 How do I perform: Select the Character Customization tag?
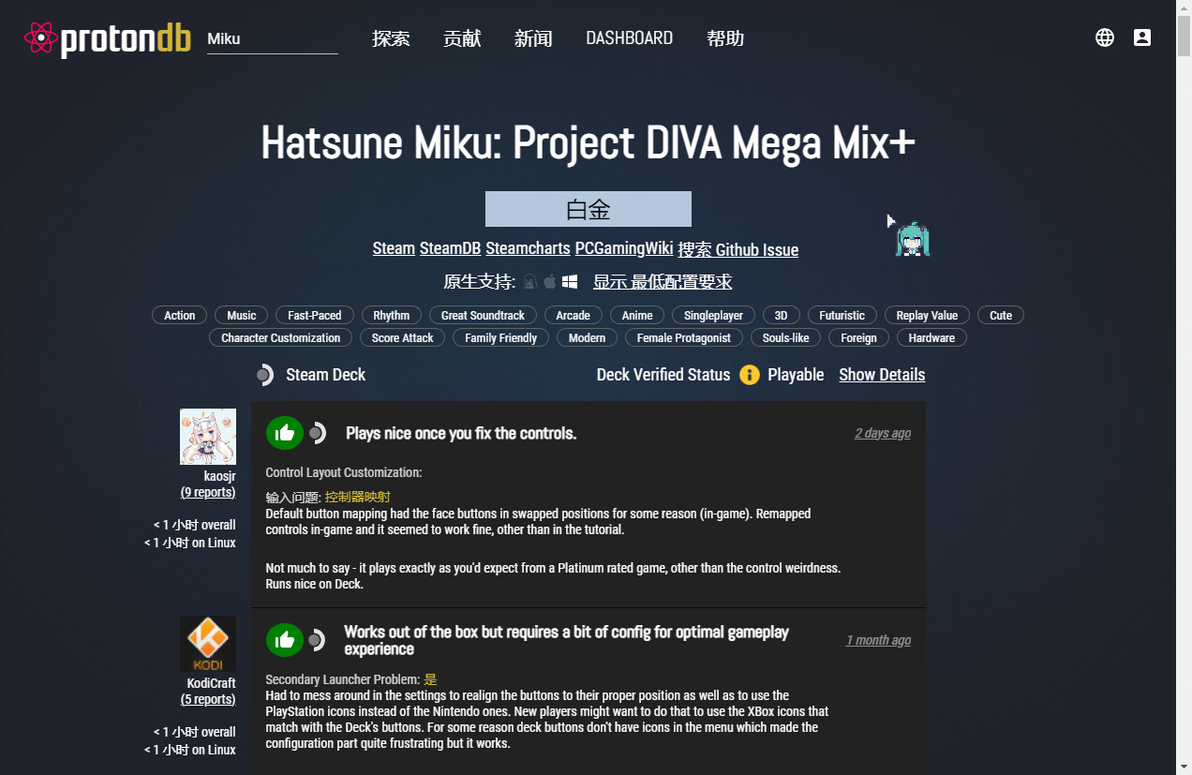coord(281,338)
